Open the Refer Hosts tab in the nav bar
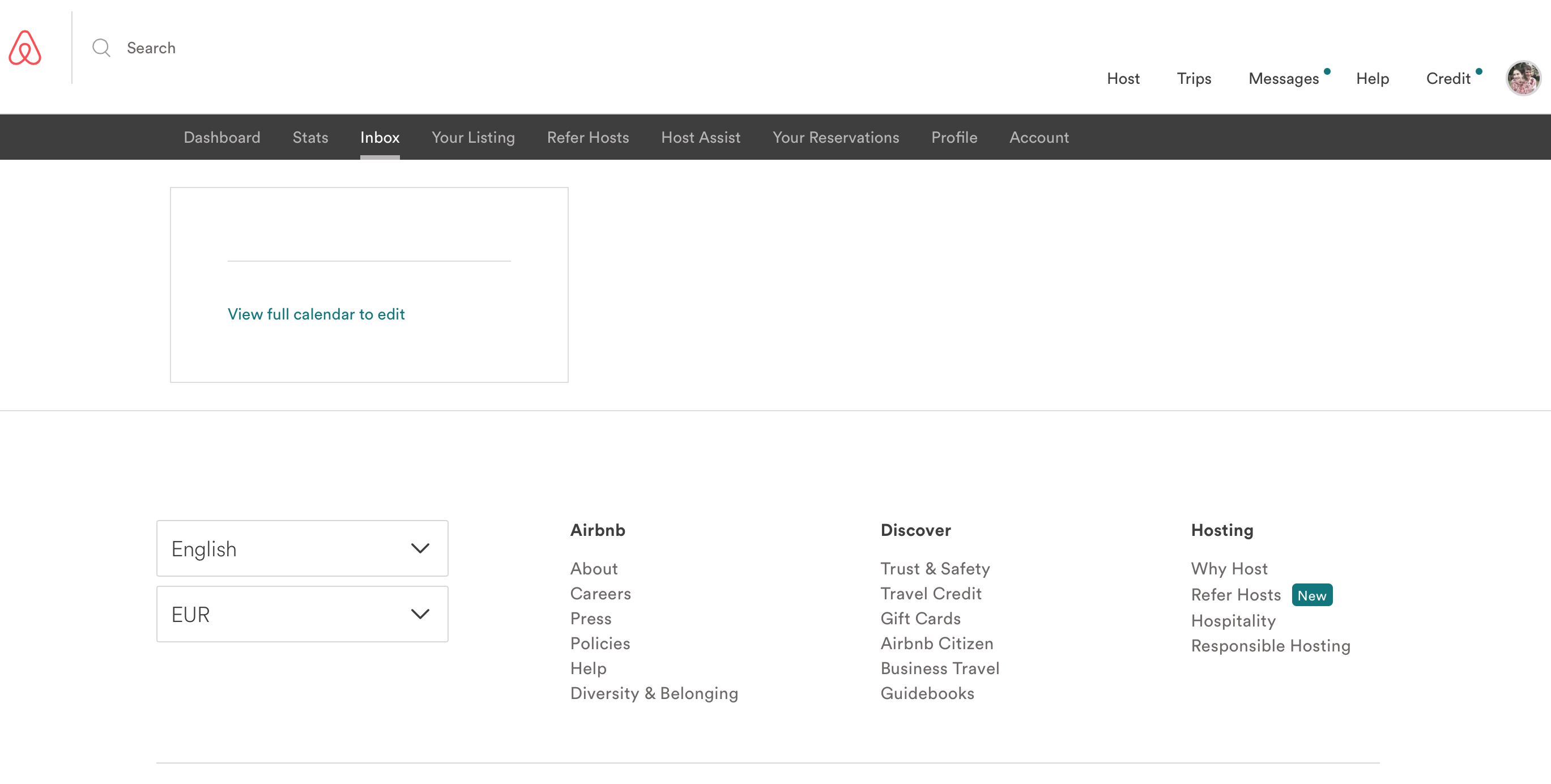1551x784 pixels. click(587, 137)
